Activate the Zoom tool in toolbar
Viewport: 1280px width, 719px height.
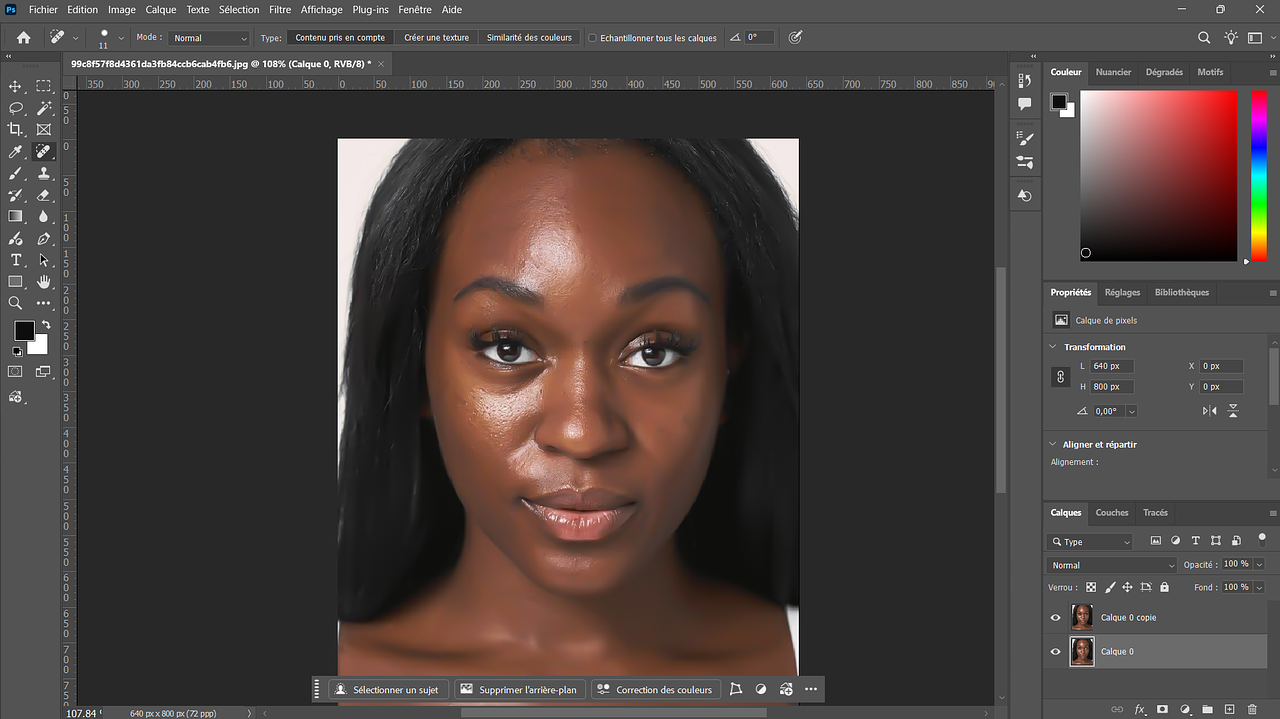15,303
